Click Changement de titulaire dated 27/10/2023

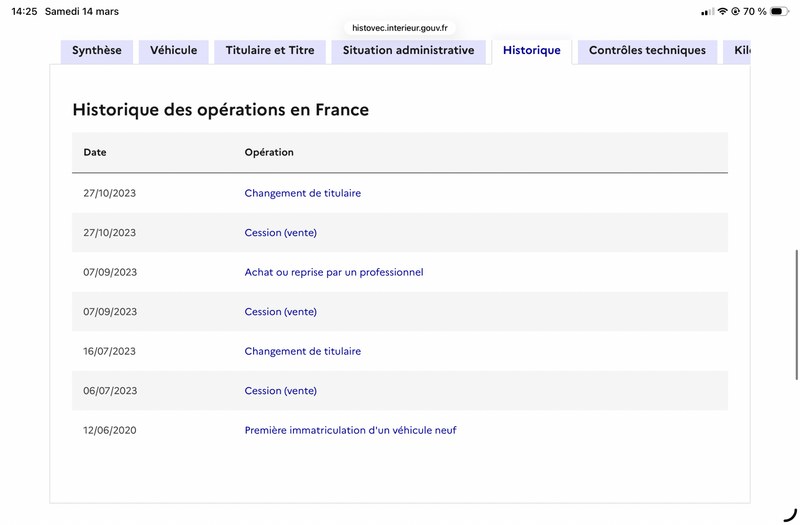click(x=302, y=193)
